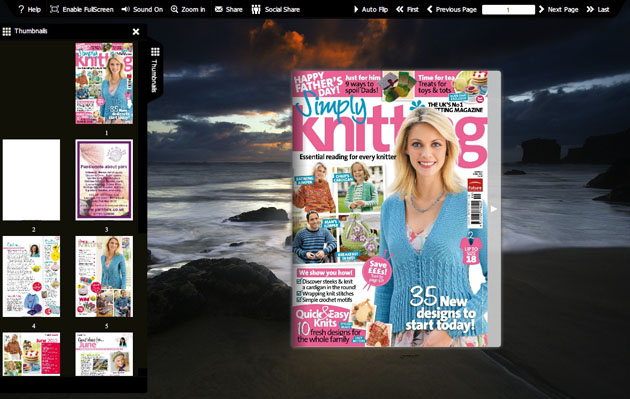Close the Thumbnails panel

pos(136,31)
